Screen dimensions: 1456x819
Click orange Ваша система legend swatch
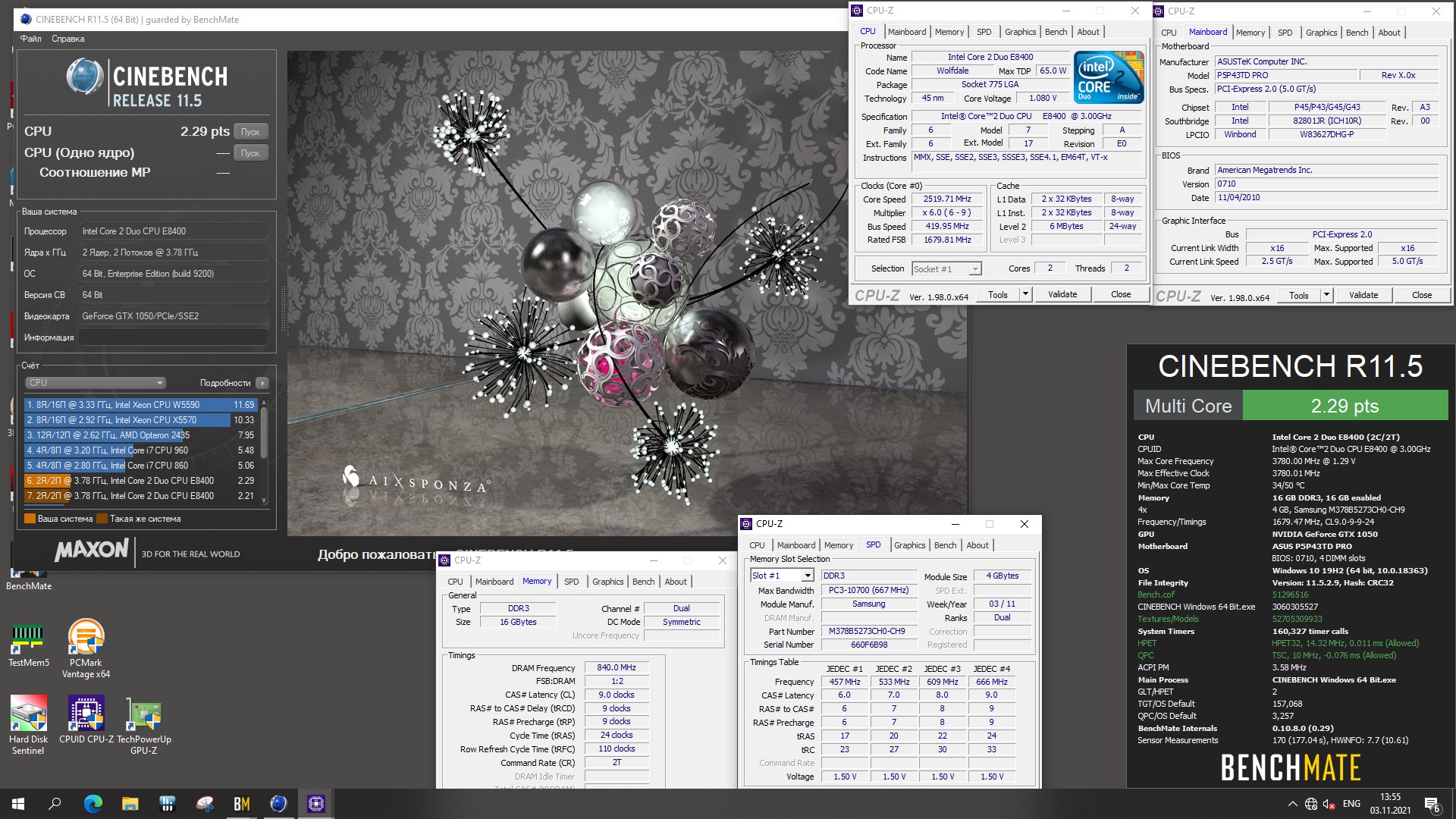point(30,519)
